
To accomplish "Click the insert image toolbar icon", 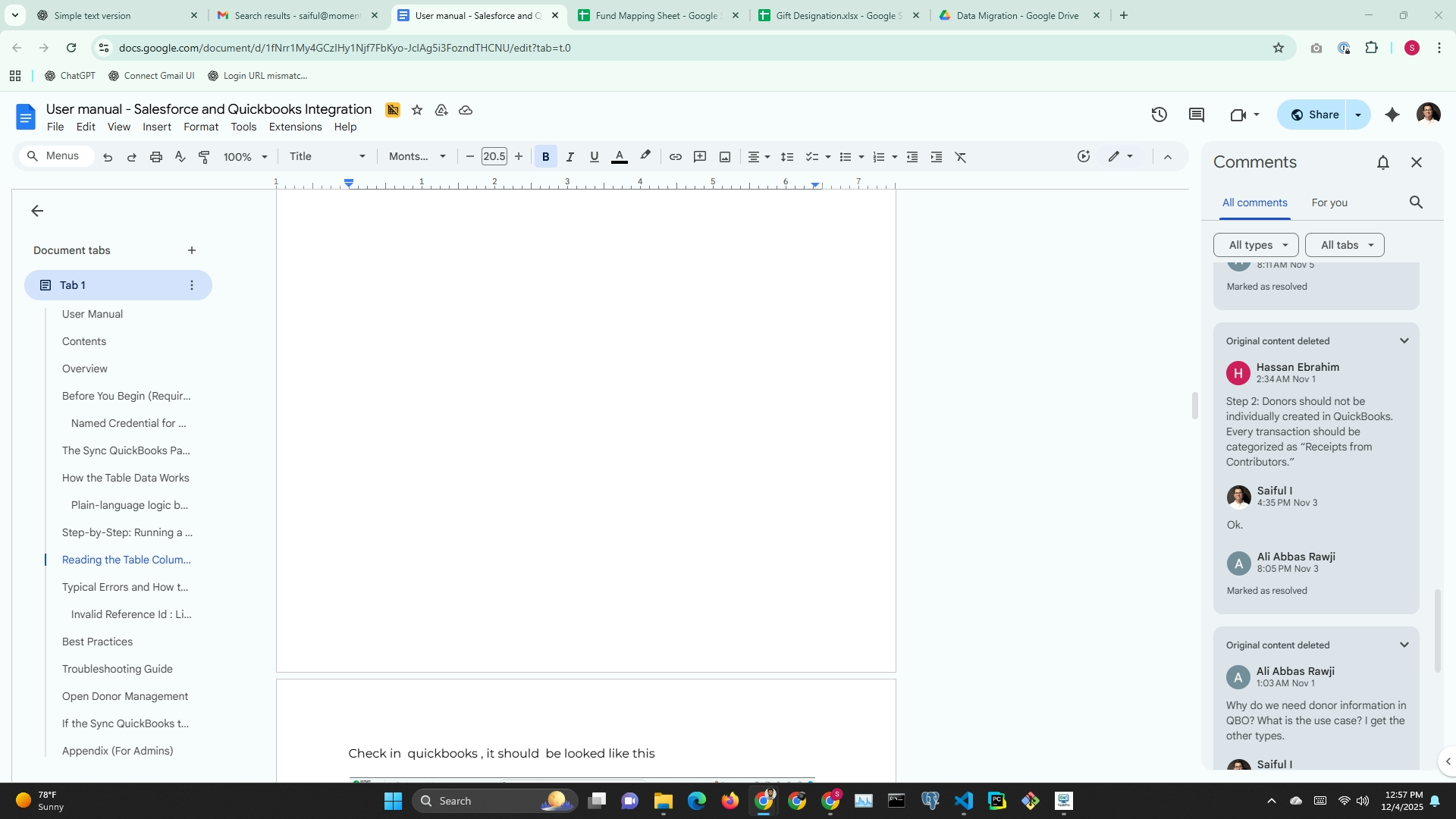I will click(x=725, y=157).
